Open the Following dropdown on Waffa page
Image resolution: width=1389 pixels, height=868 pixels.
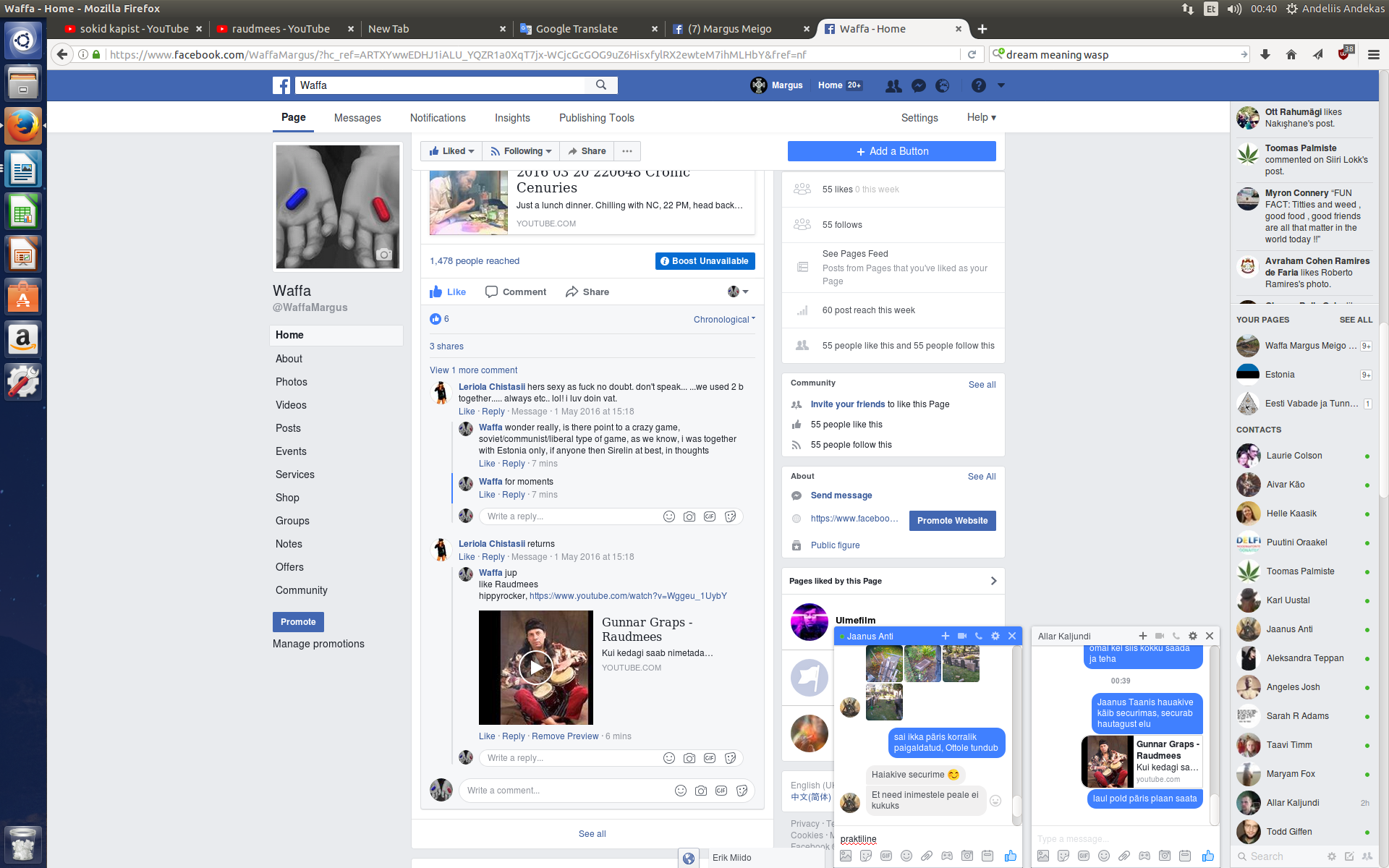(521, 151)
